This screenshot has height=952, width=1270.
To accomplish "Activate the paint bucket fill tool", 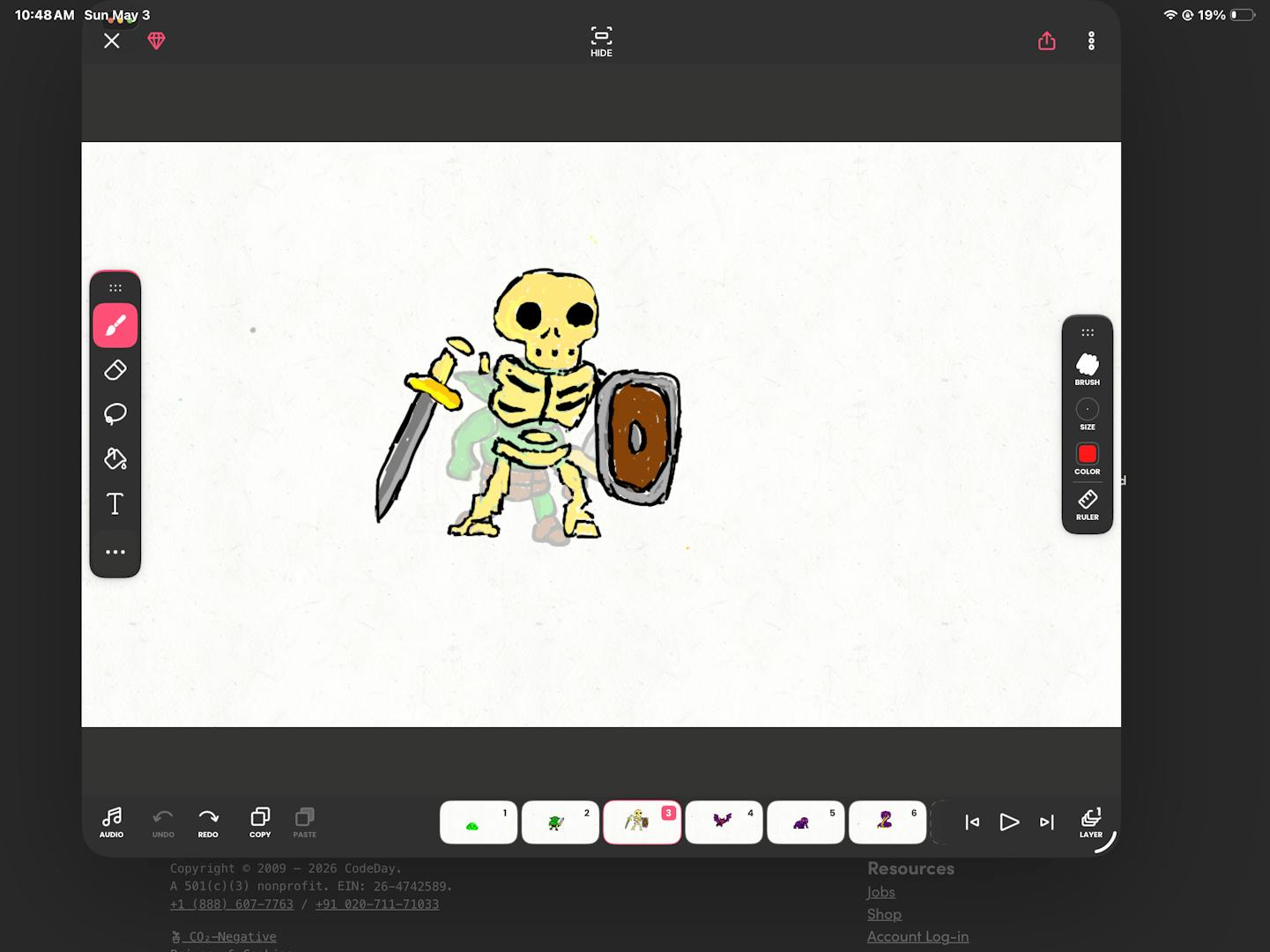I will click(x=115, y=458).
